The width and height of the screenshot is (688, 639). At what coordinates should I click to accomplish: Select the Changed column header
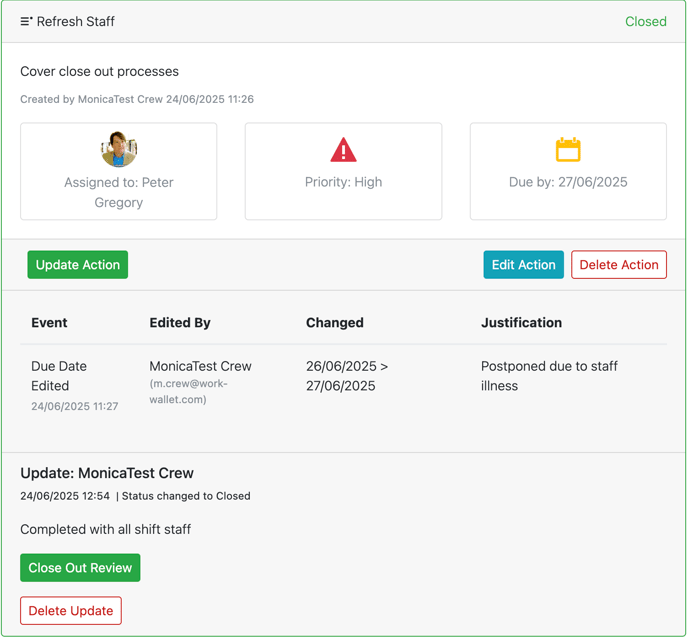pyautogui.click(x=335, y=323)
